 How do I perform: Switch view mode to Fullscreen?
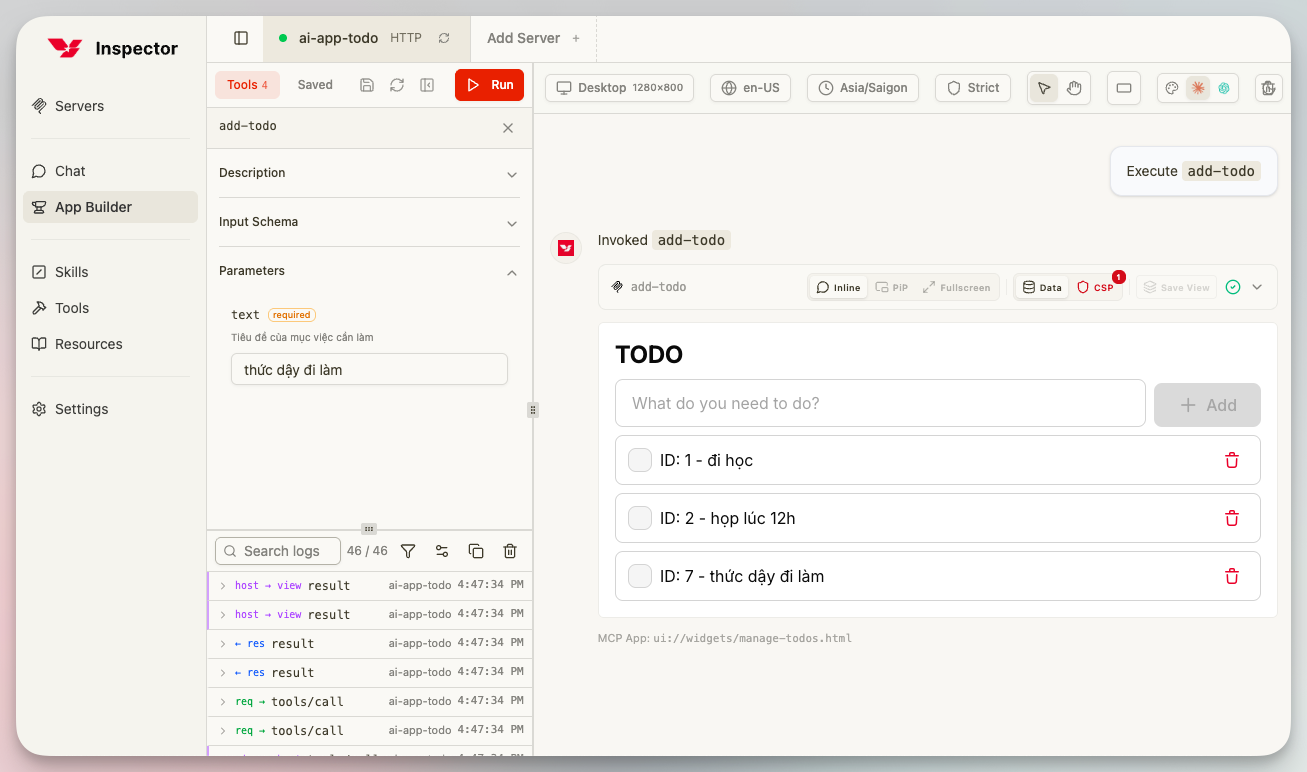957,287
